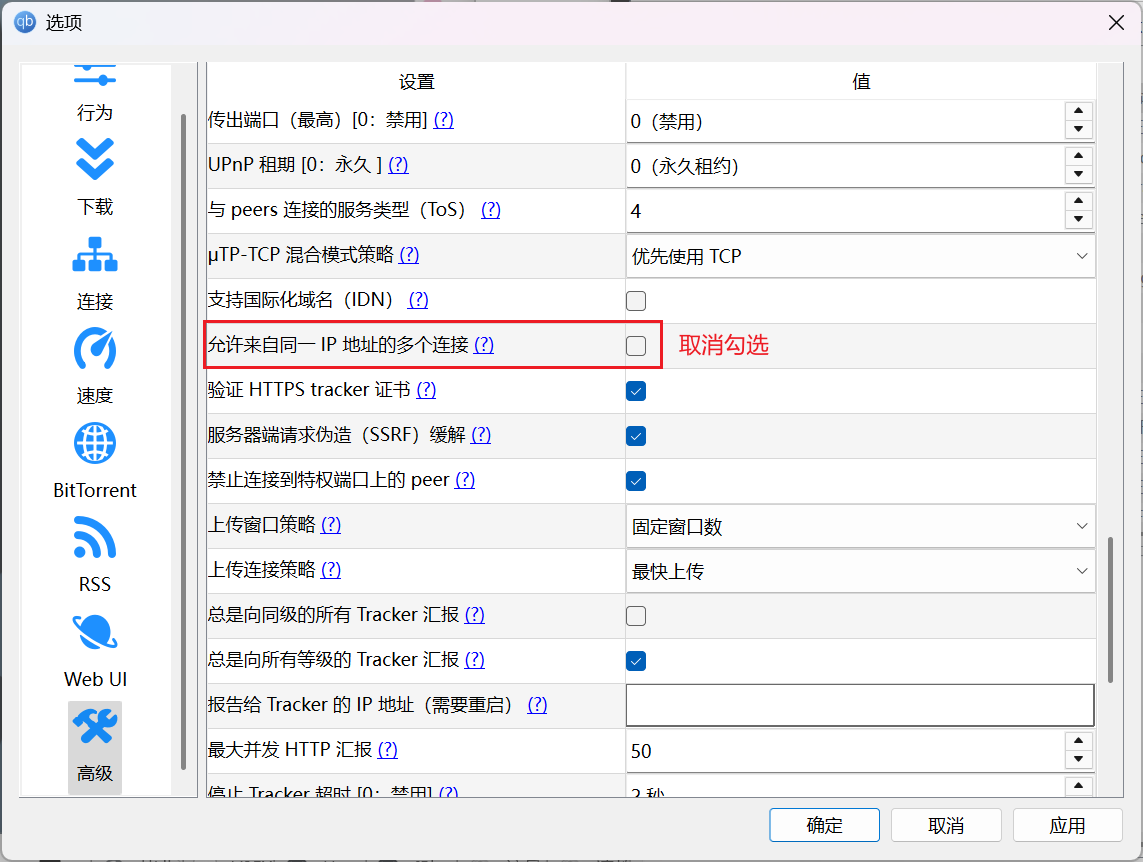1143x862 pixels.
Task: Increase 最大并发 HTTP 汇报 using the stepper
Action: (x=1079, y=744)
